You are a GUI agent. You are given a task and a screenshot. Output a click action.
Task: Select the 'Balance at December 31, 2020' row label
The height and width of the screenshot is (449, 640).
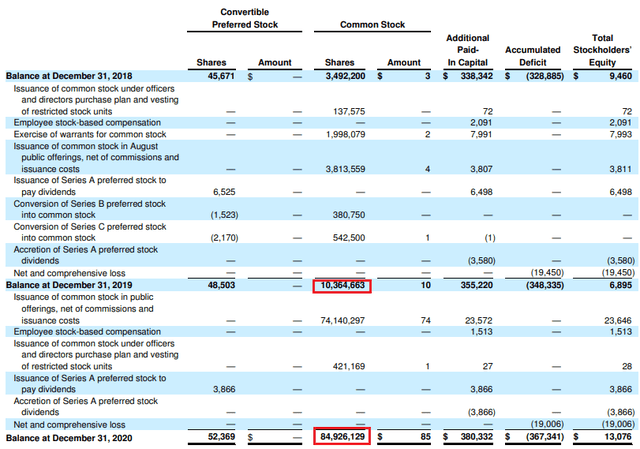[x=69, y=438]
